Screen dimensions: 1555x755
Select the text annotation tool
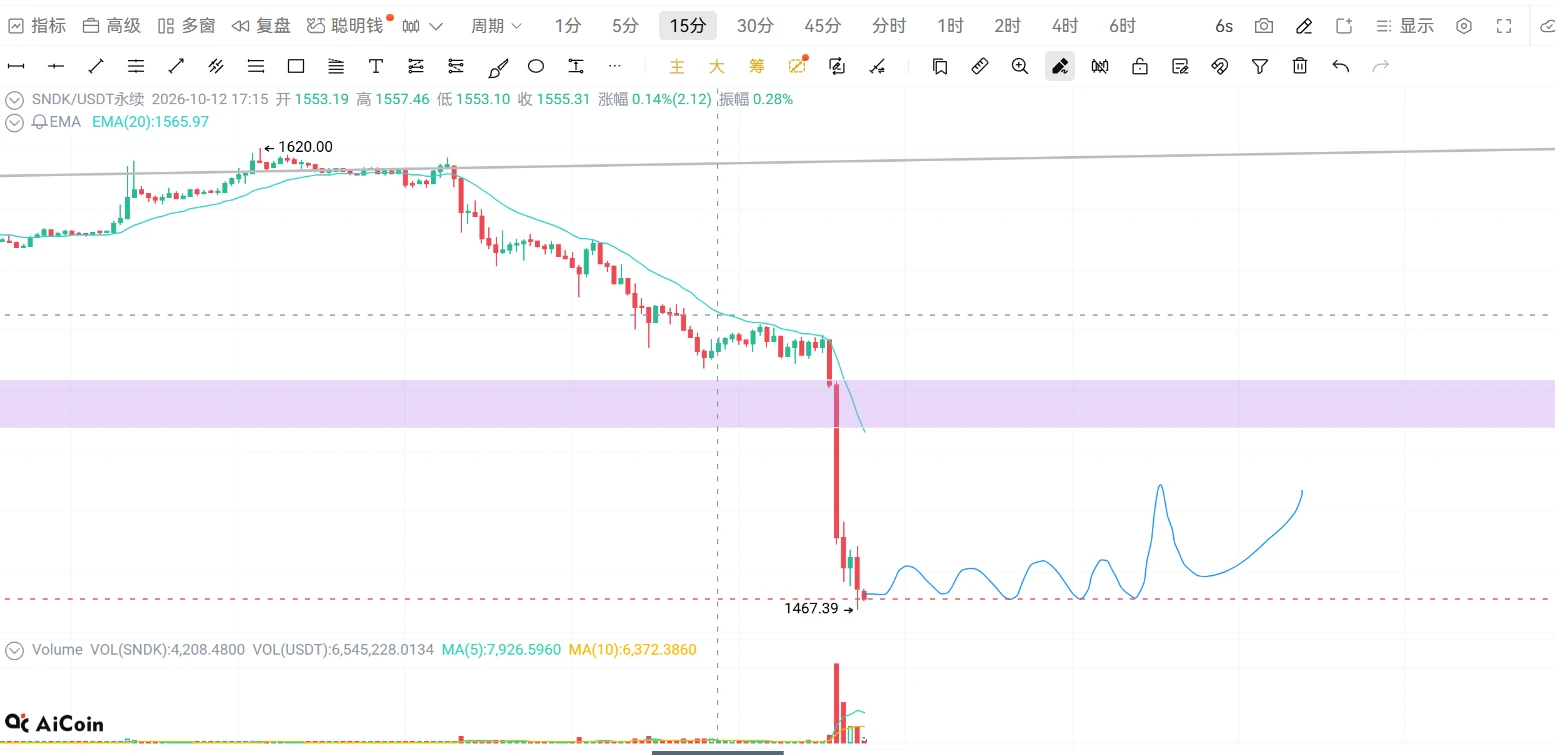click(376, 67)
